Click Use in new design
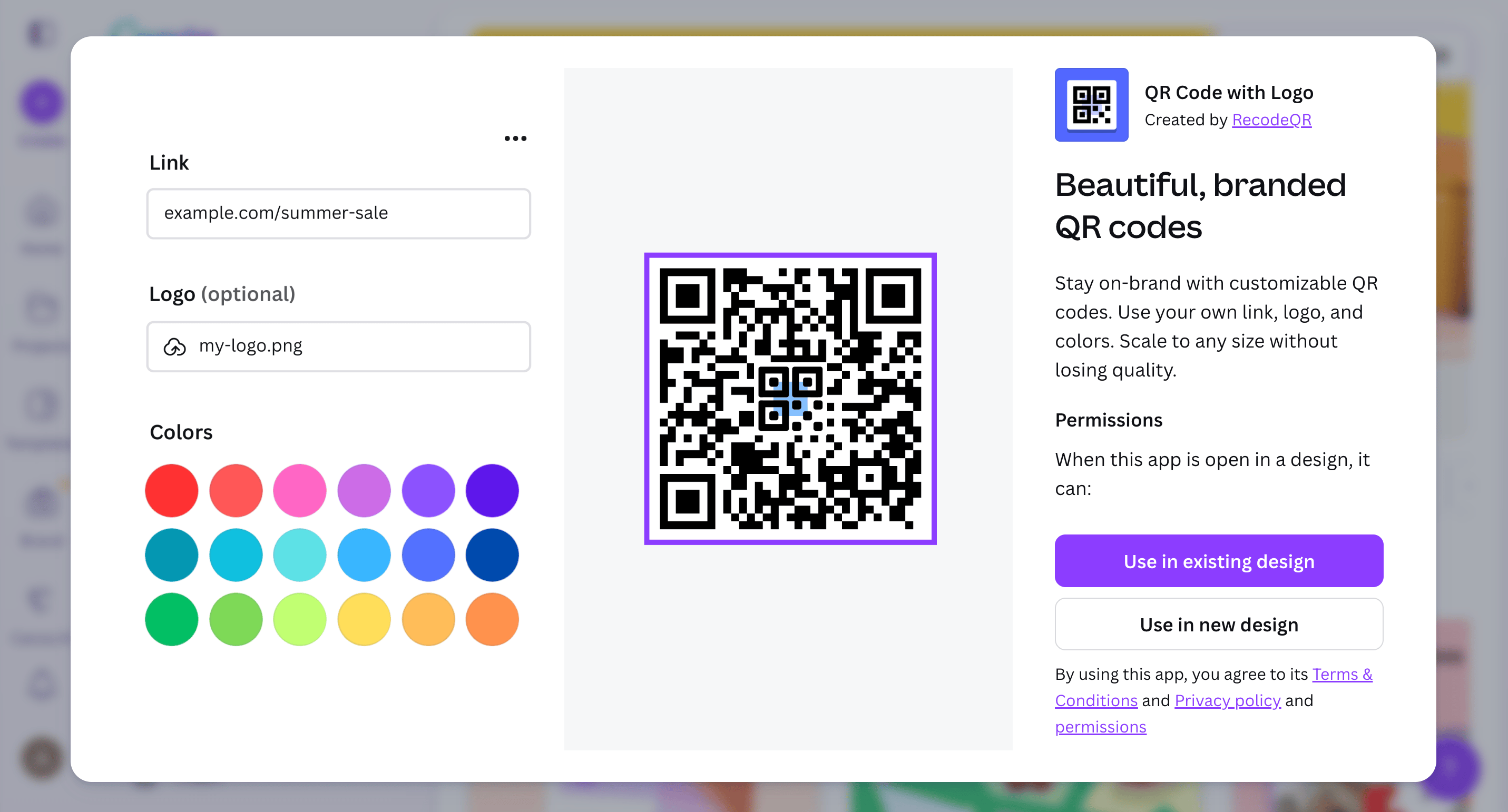 coord(1218,623)
